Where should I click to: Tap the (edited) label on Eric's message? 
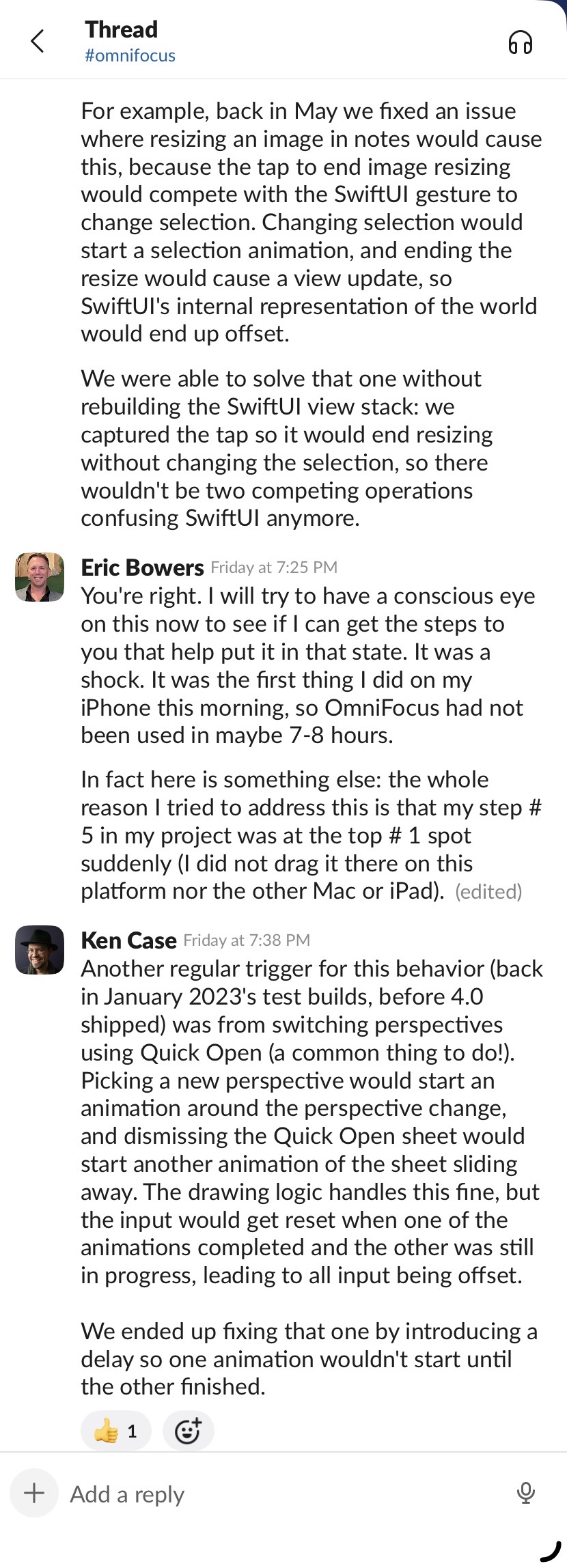click(x=488, y=892)
